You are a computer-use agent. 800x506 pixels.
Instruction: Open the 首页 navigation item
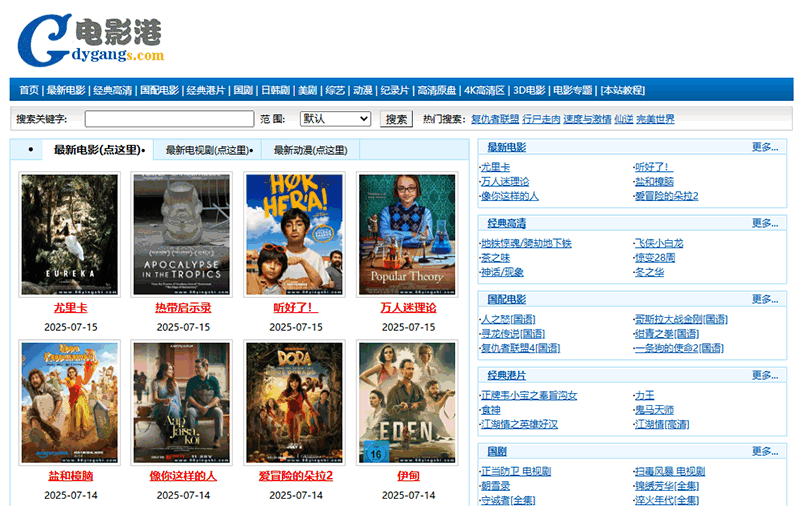29,90
